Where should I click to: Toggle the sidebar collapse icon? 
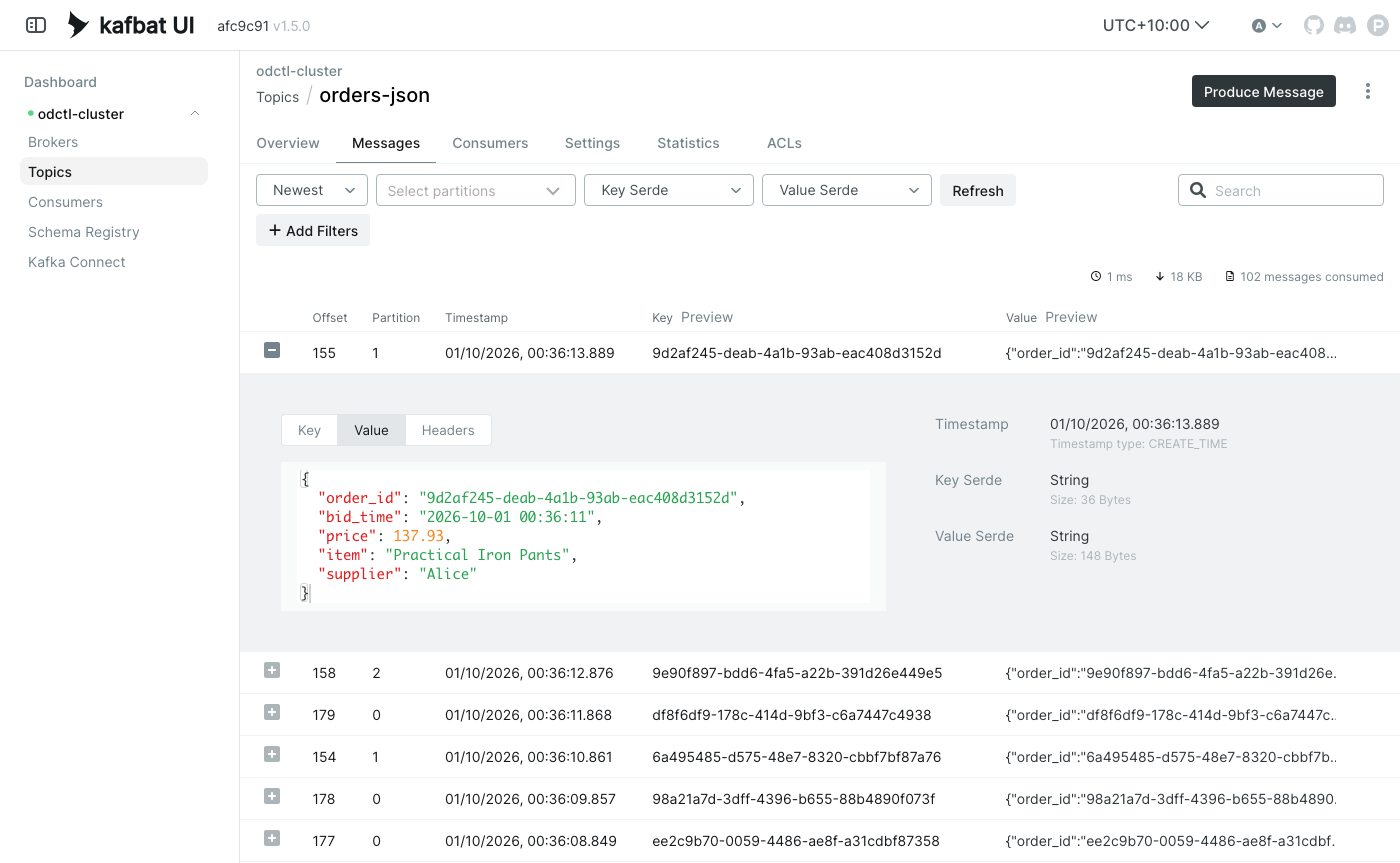pos(36,25)
